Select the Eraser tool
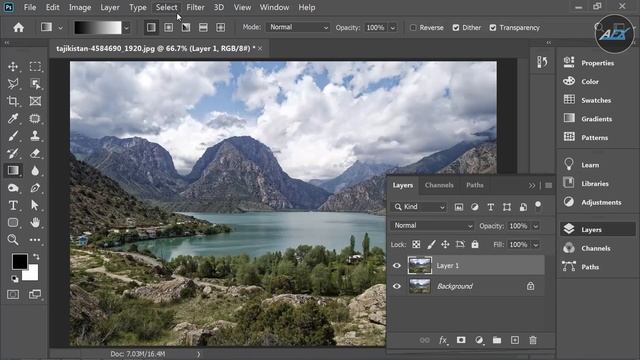This screenshot has height=360, width=640. 35,153
